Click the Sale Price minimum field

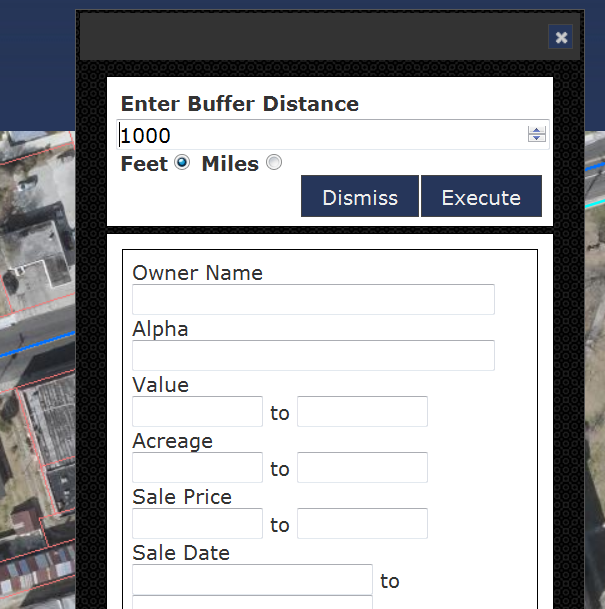point(197,523)
